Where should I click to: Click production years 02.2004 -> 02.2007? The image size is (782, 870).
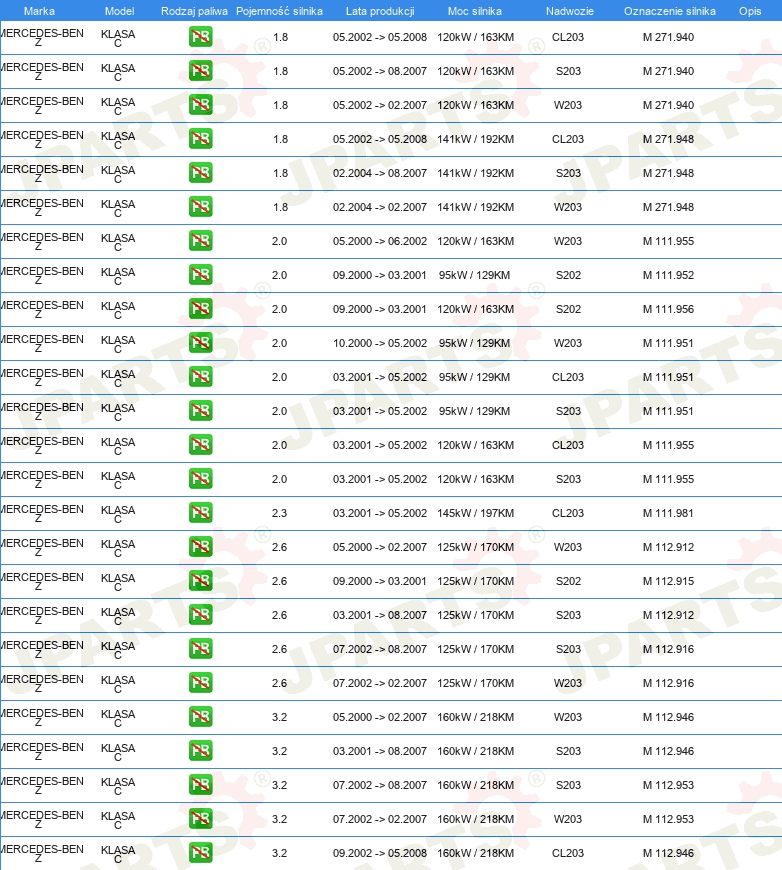coord(380,208)
